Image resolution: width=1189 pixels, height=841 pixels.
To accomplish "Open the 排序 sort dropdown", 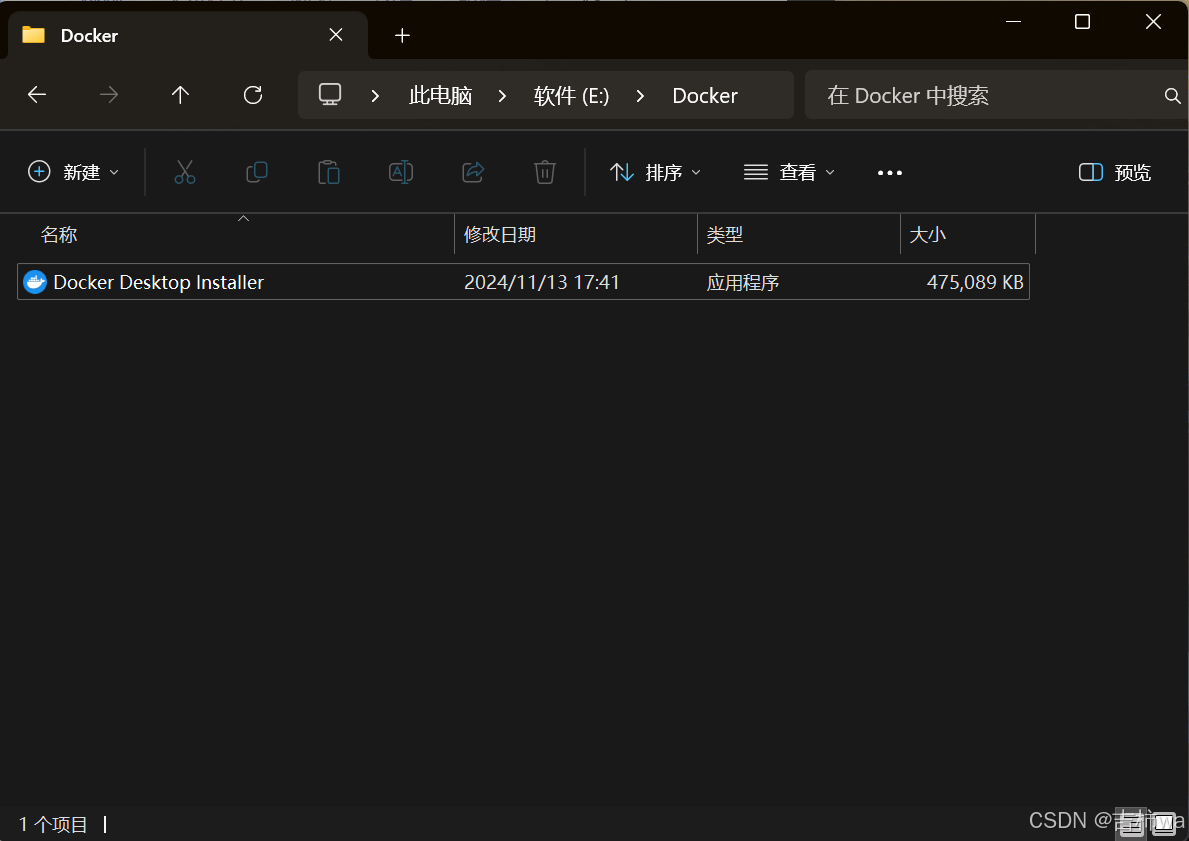I will tap(655, 173).
